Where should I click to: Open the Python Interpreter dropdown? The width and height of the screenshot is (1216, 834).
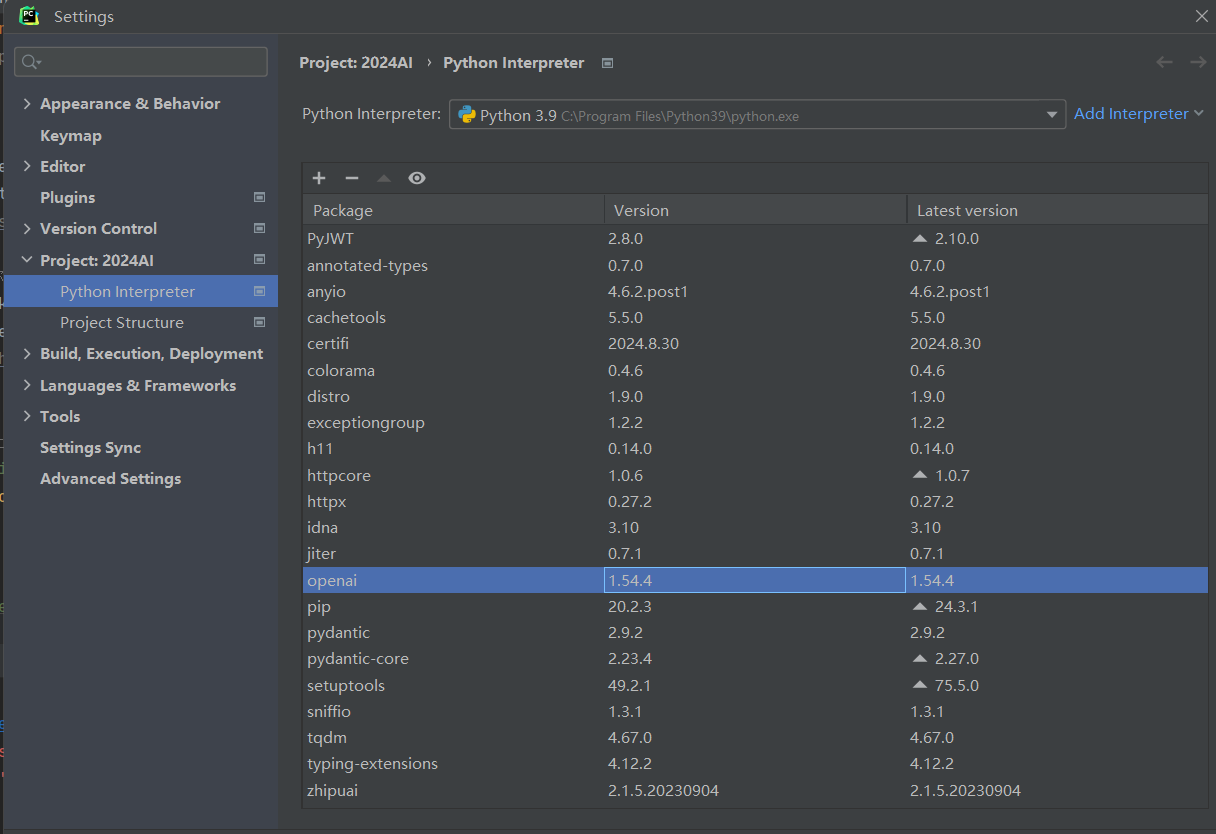click(1051, 115)
